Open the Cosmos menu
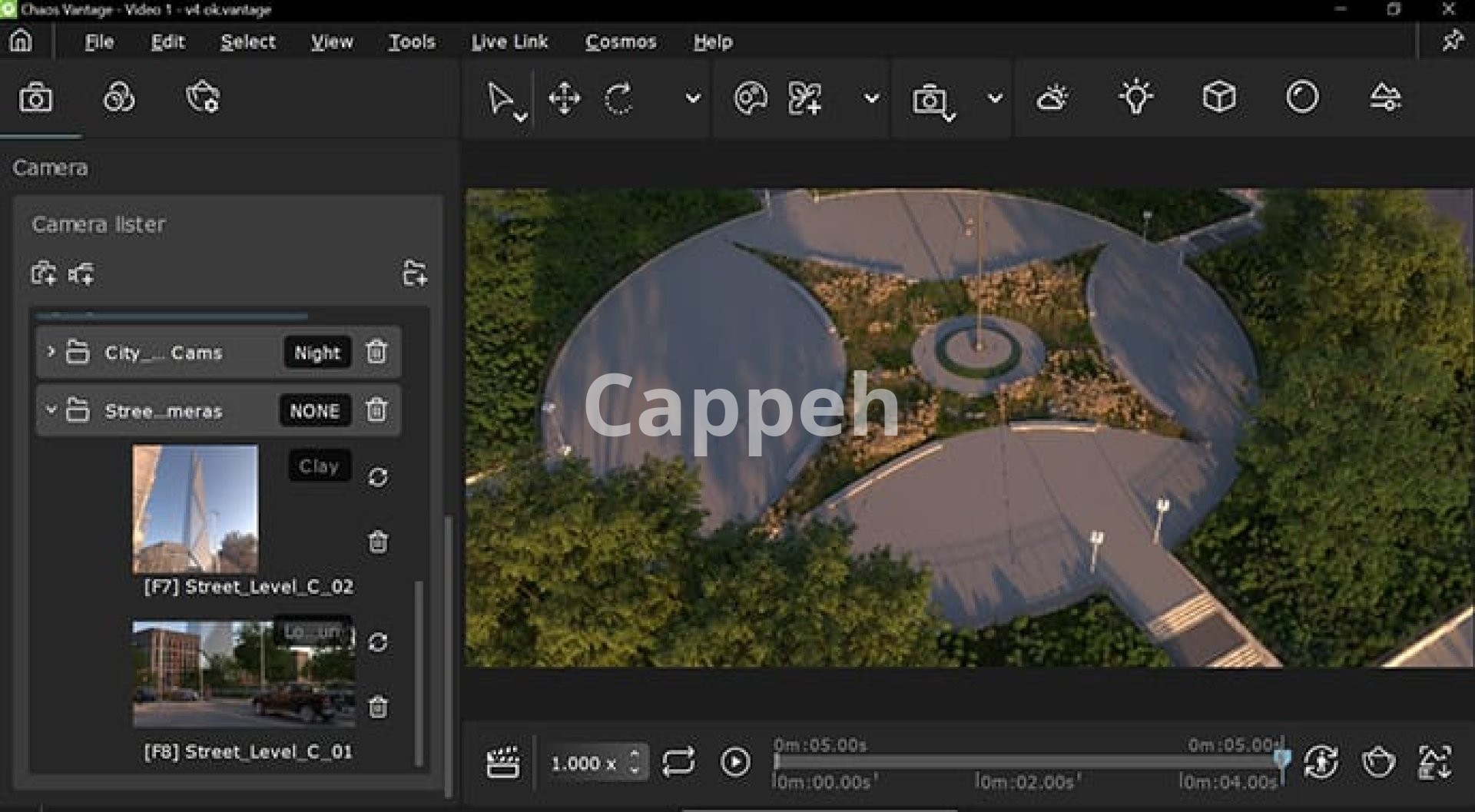 click(620, 41)
